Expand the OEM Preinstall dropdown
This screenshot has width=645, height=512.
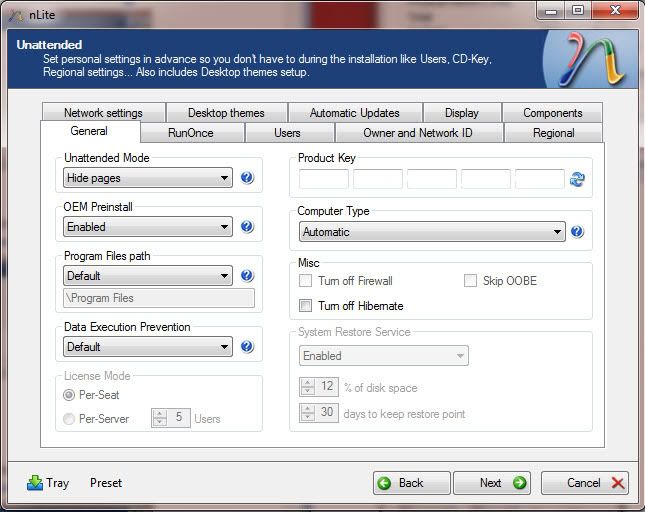point(148,227)
